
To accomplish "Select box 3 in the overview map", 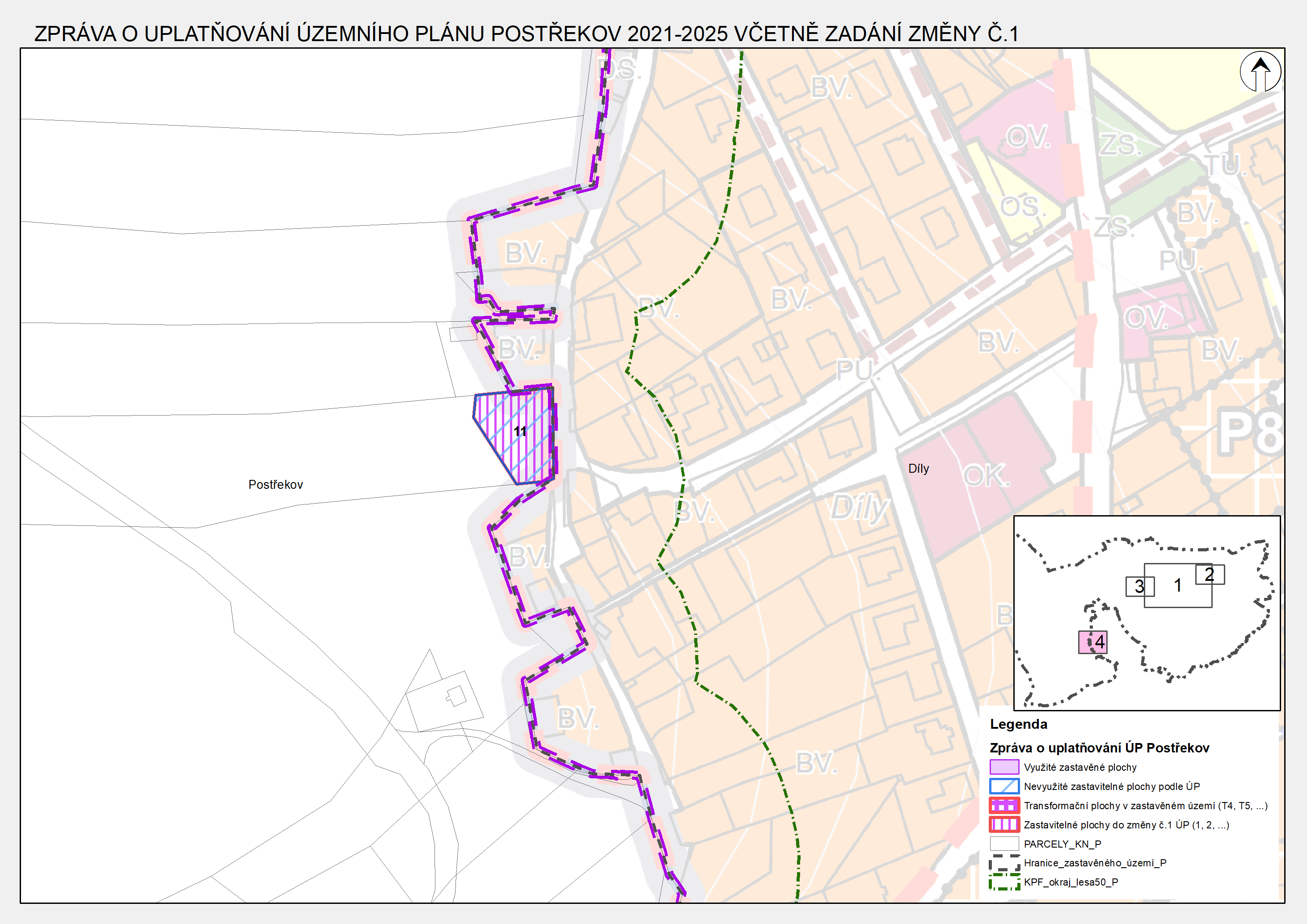I will [1140, 587].
